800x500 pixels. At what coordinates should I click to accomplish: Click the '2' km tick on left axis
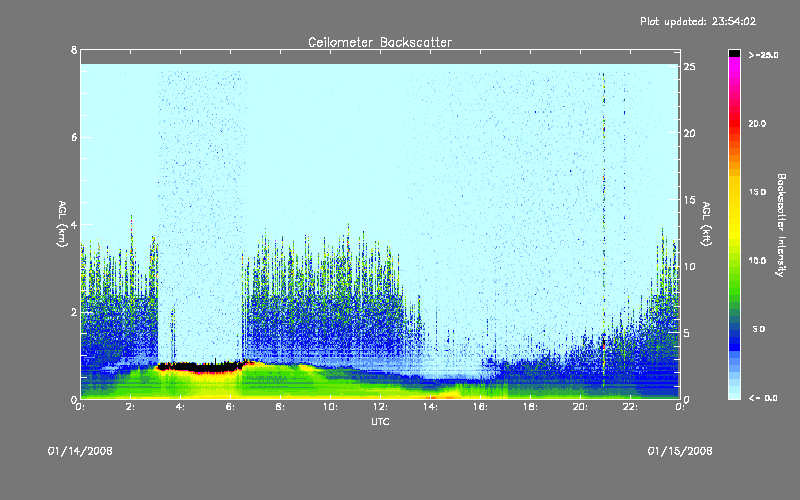point(74,312)
